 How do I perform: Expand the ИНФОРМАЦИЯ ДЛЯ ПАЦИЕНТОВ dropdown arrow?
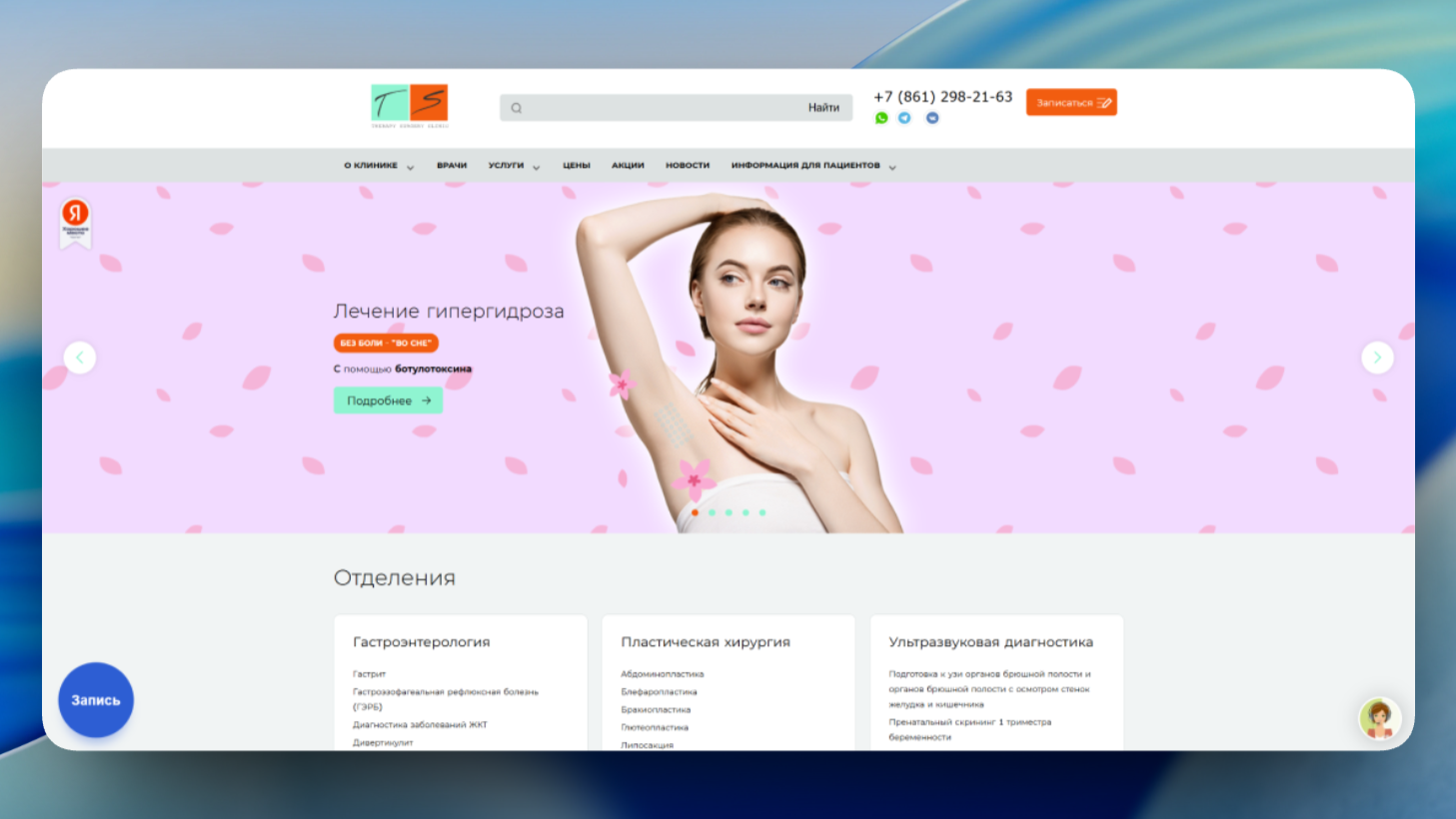tap(892, 168)
